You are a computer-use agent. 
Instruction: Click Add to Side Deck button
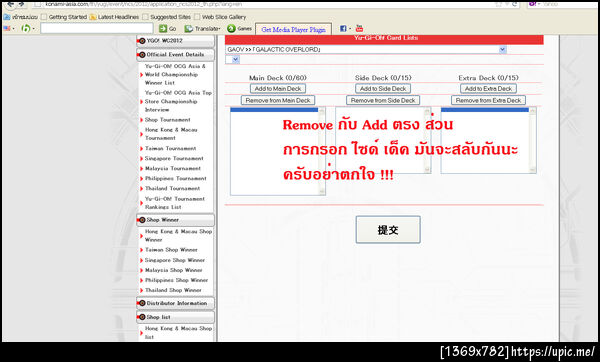coord(383,89)
